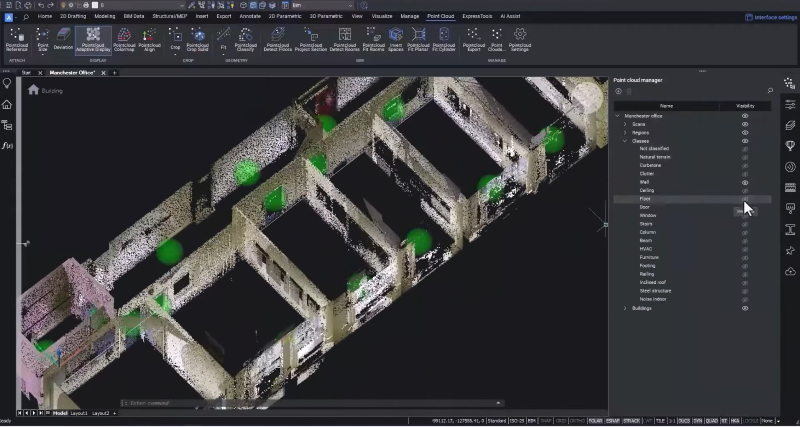
Task: Click the Pointcloud Crop Solid tool
Action: [198, 40]
